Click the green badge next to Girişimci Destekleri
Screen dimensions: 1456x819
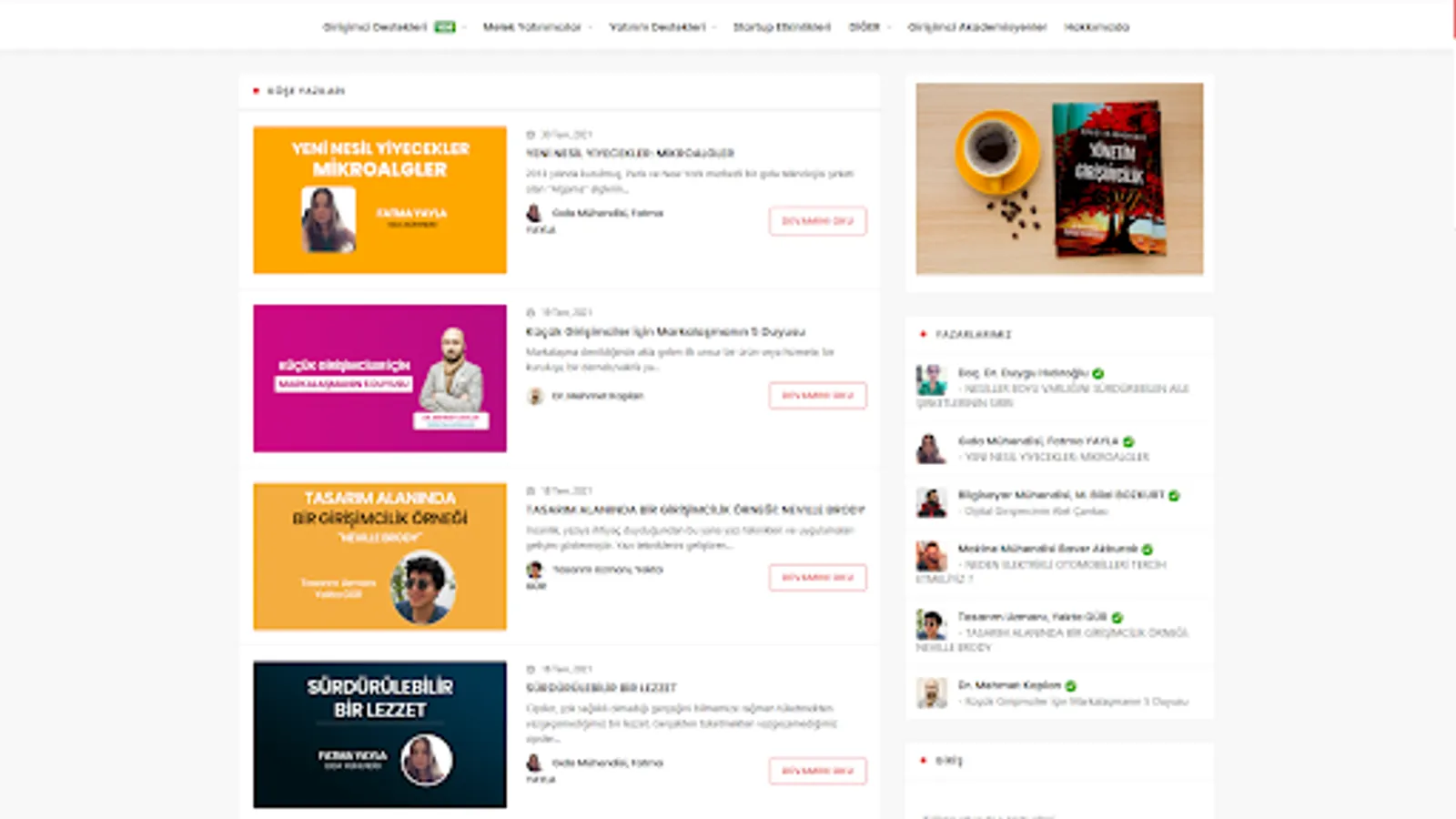(445, 27)
